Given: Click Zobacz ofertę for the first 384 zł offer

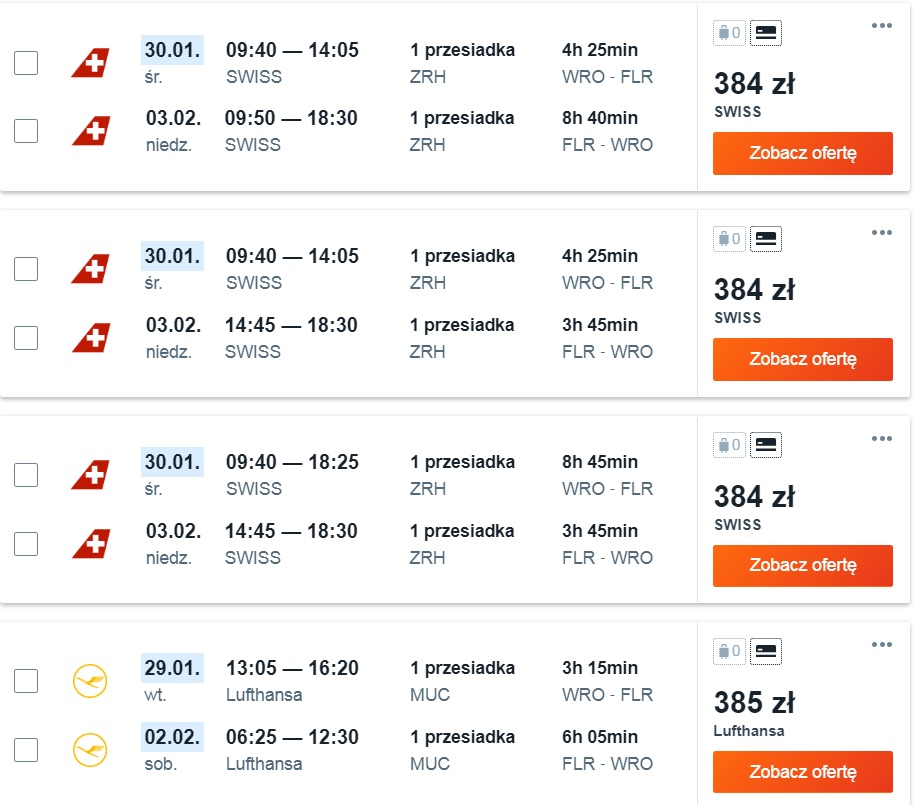Looking at the screenshot, I should [803, 153].
